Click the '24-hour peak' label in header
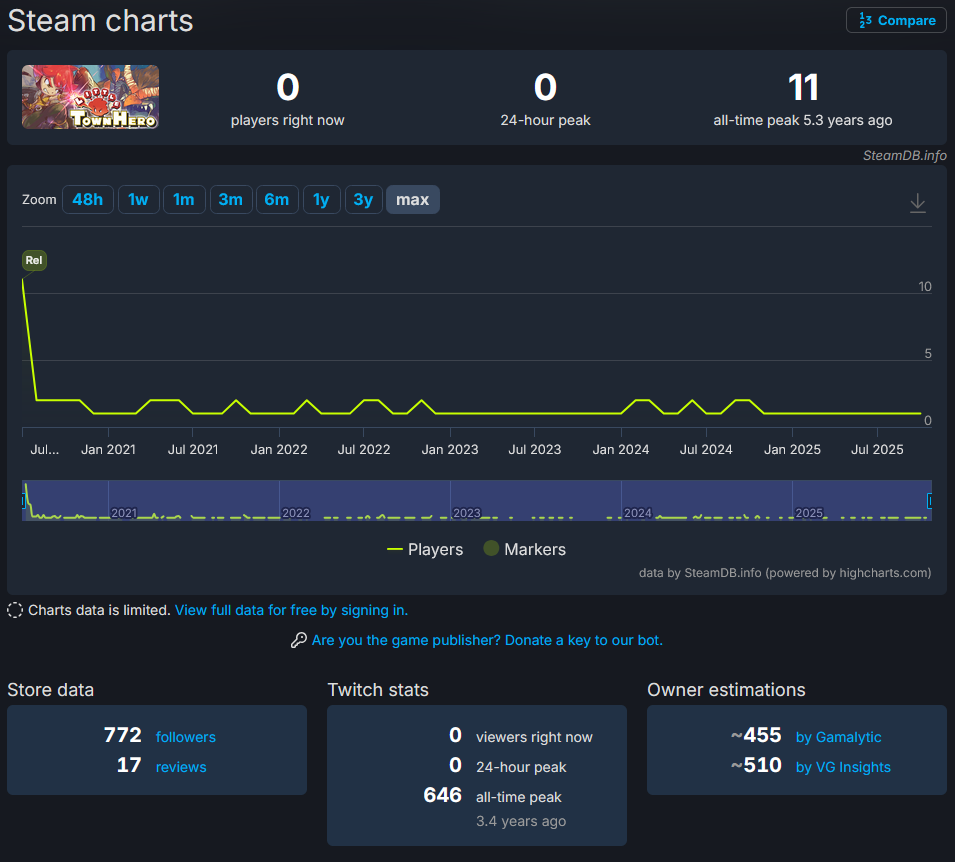The width and height of the screenshot is (955, 862). pyautogui.click(x=545, y=120)
